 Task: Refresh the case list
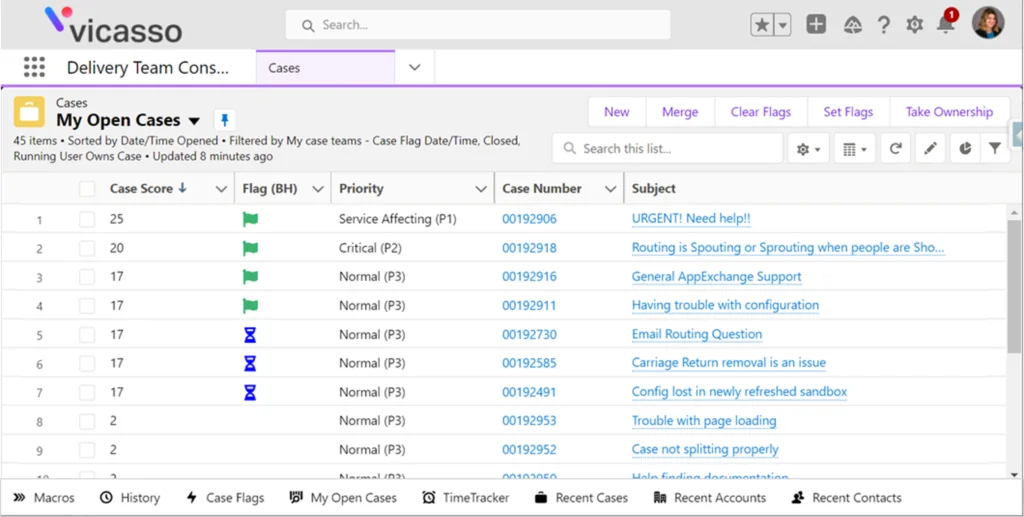[895, 149]
